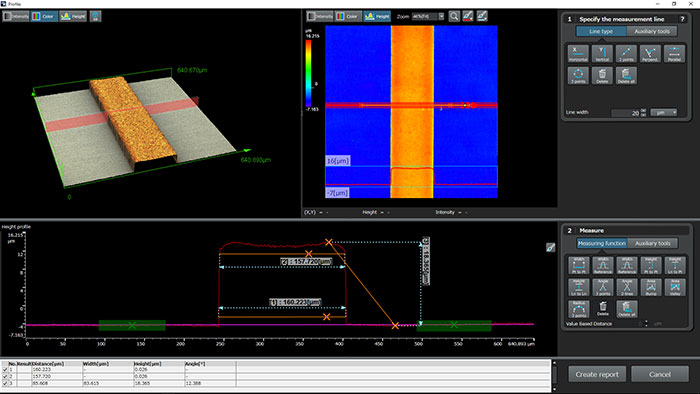Click the Create report button

pos(597,374)
